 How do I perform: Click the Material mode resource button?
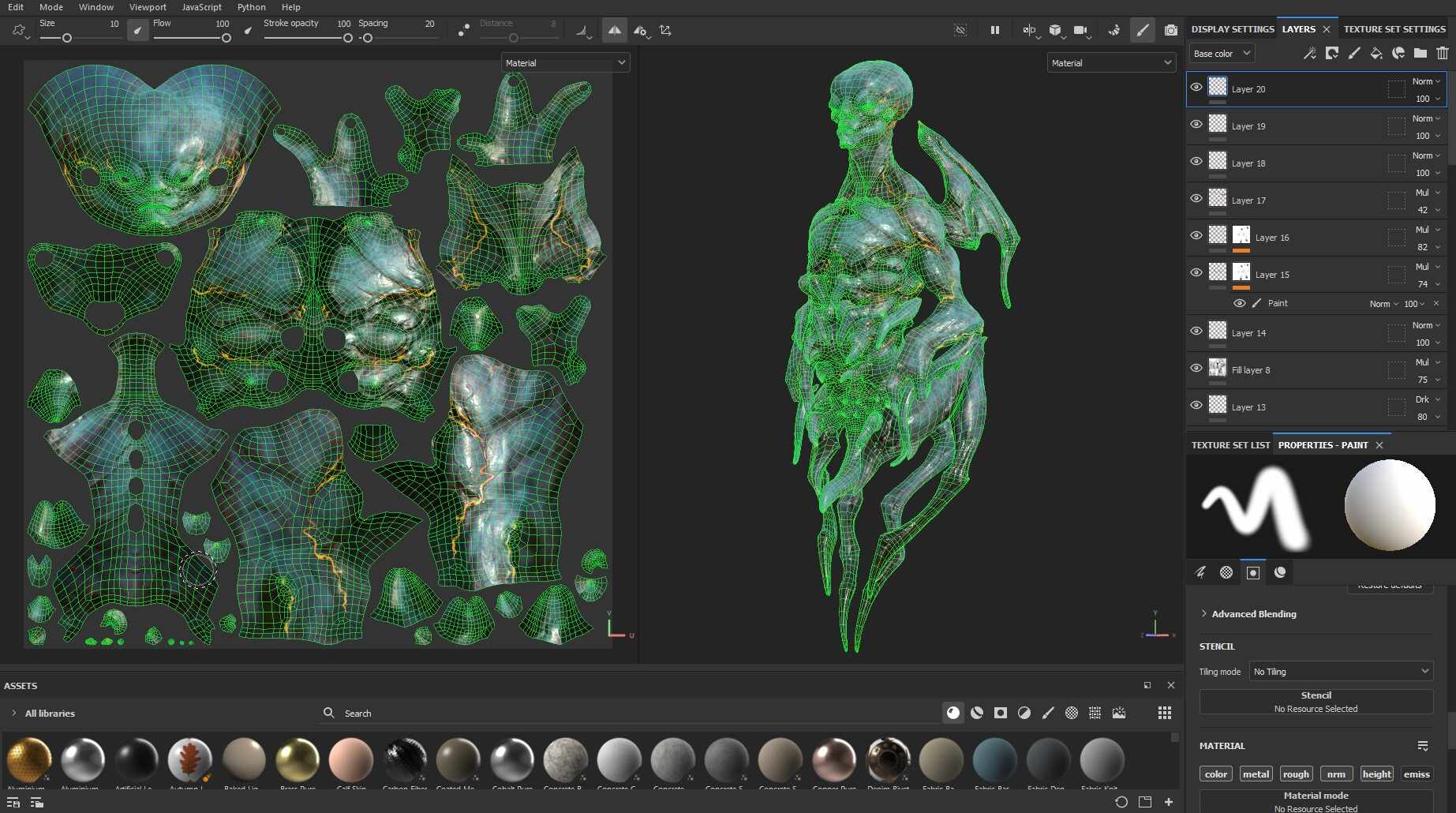(x=1316, y=801)
